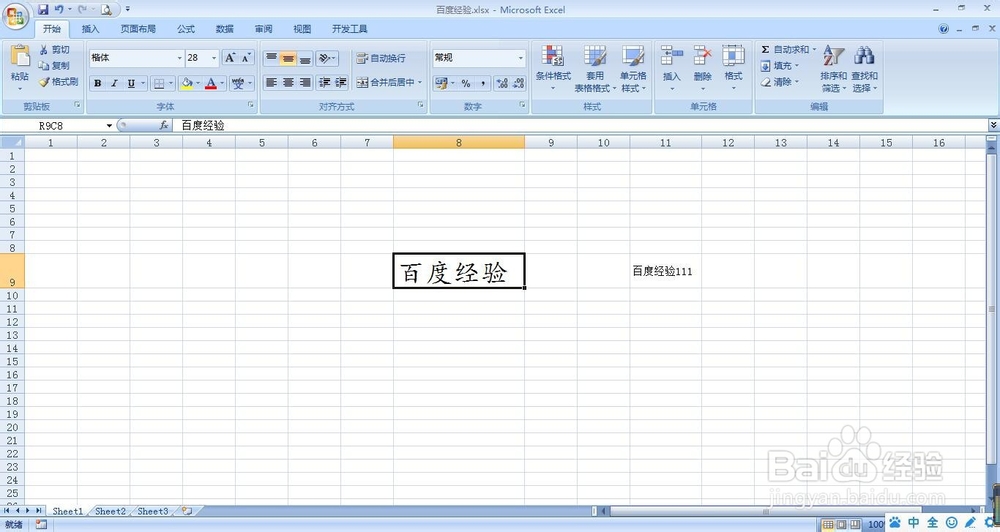Switch to the 审阅 tab
Viewport: 1000px width, 532px height.
(x=263, y=29)
